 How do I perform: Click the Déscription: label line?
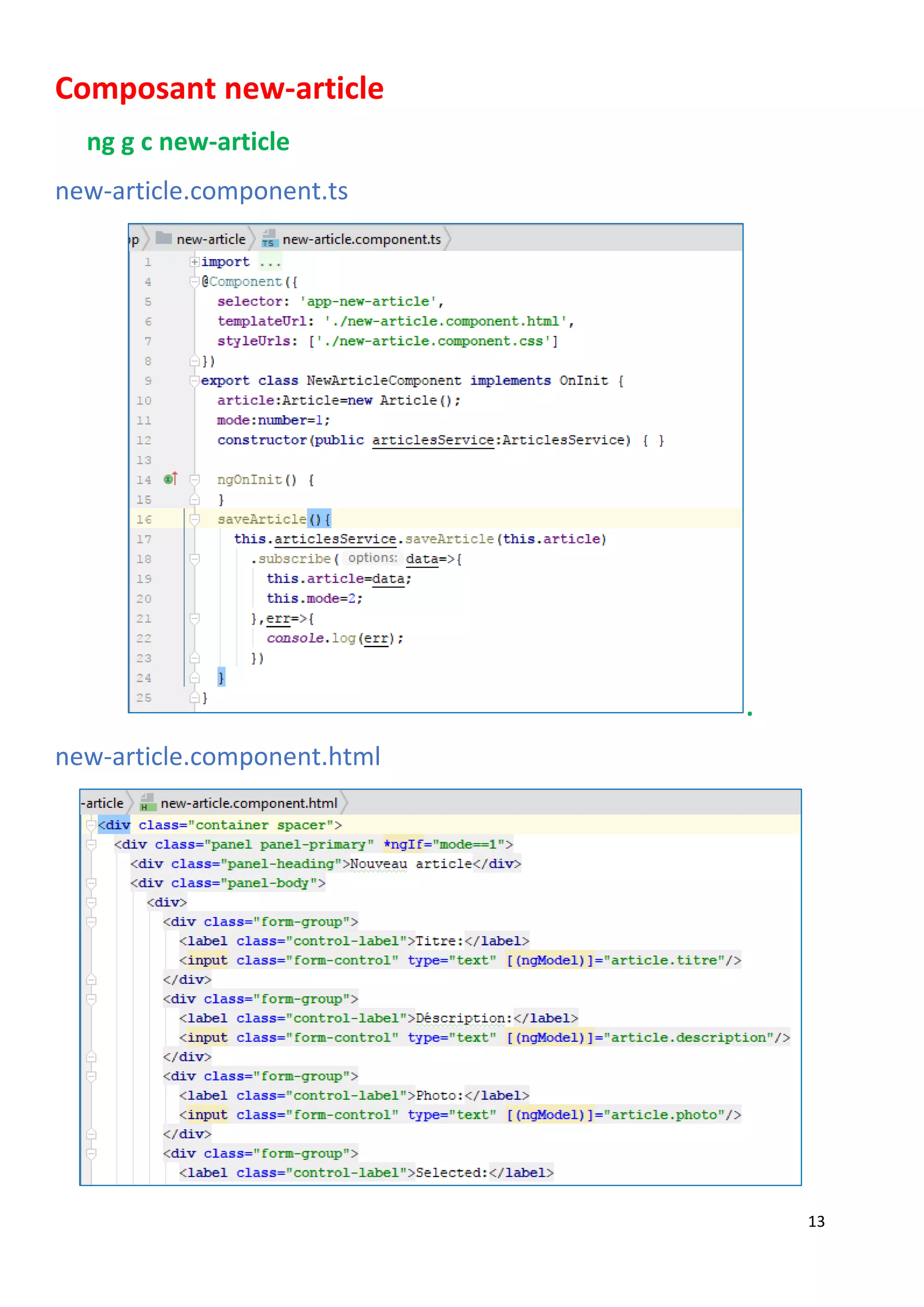pyautogui.click(x=379, y=1018)
